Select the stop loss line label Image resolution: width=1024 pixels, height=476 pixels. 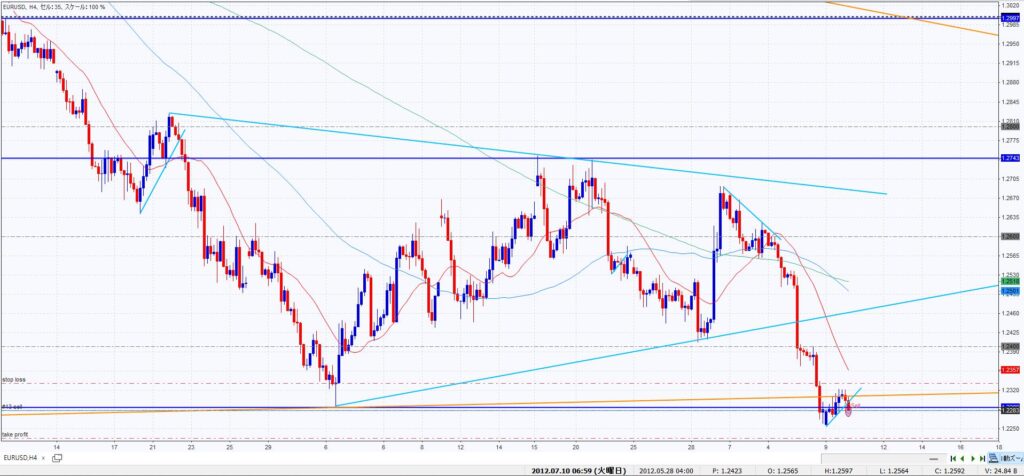click(x=13, y=380)
